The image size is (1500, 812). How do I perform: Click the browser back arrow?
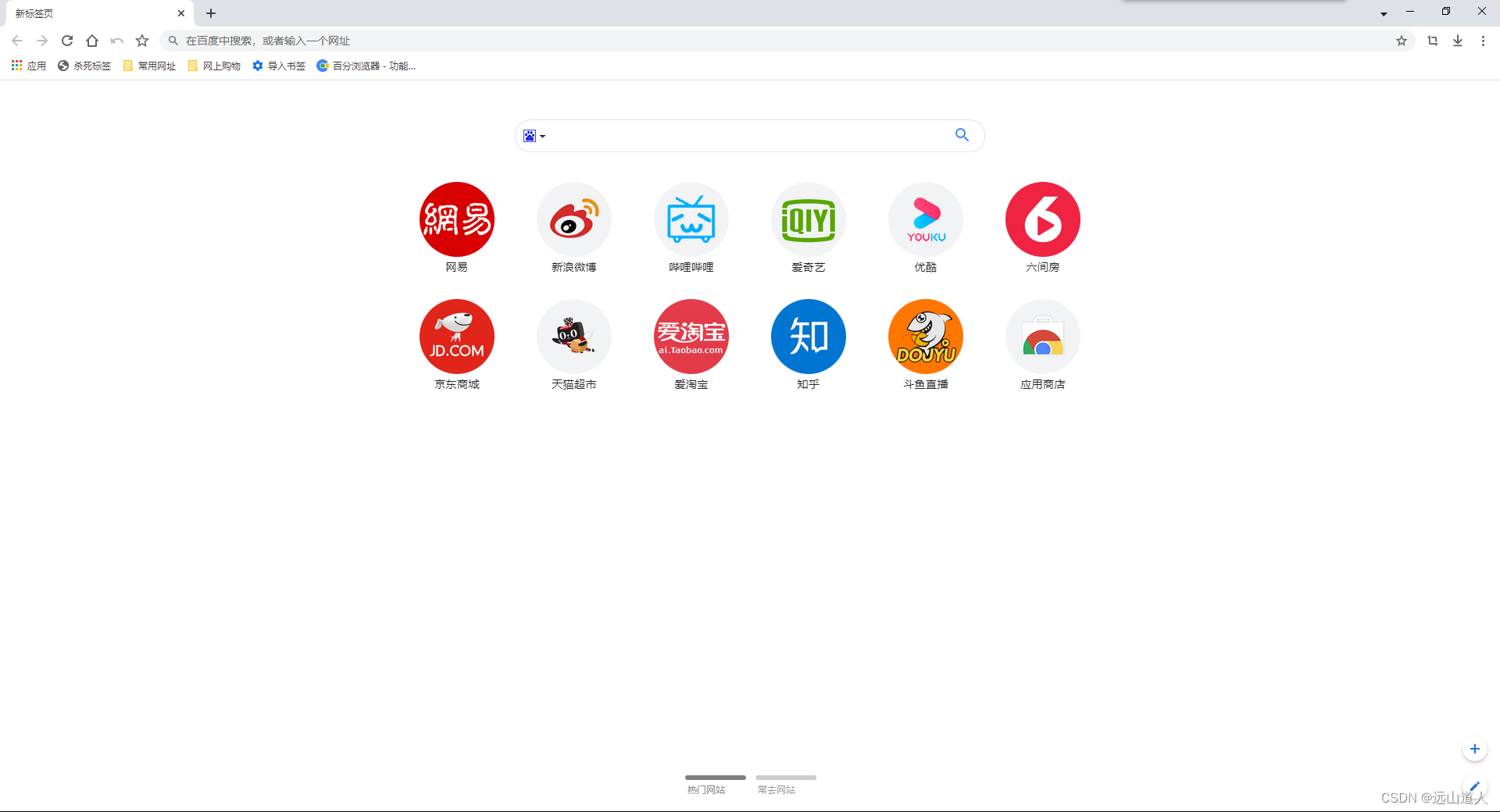point(17,41)
